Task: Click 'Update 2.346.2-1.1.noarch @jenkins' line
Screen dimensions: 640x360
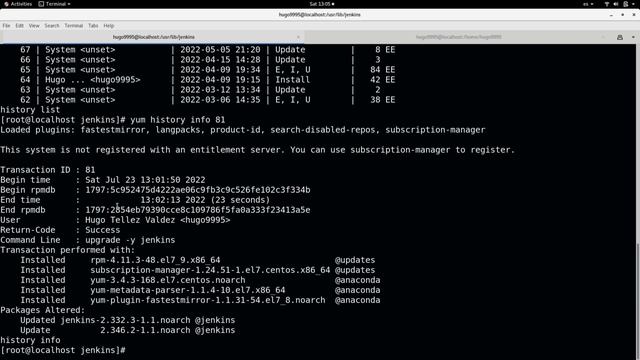Action: coord(127,330)
